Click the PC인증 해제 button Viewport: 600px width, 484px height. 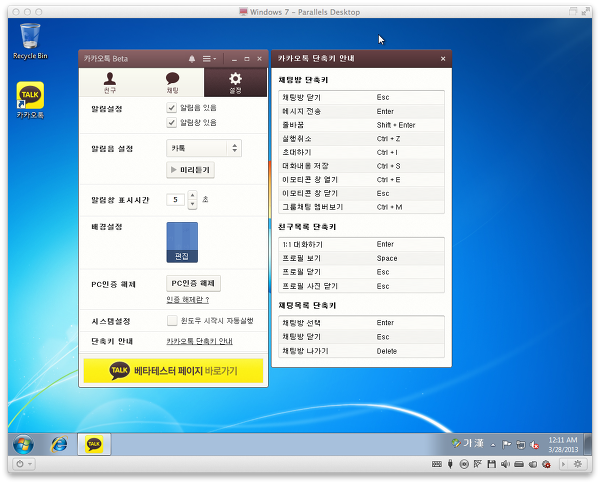click(193, 284)
